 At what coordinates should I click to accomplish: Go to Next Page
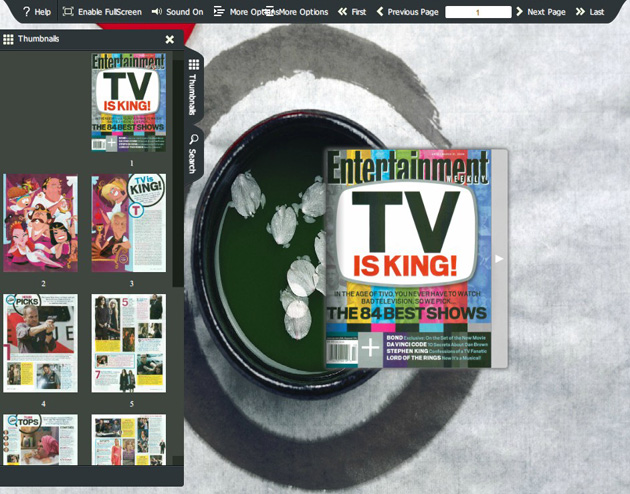pyautogui.click(x=541, y=12)
